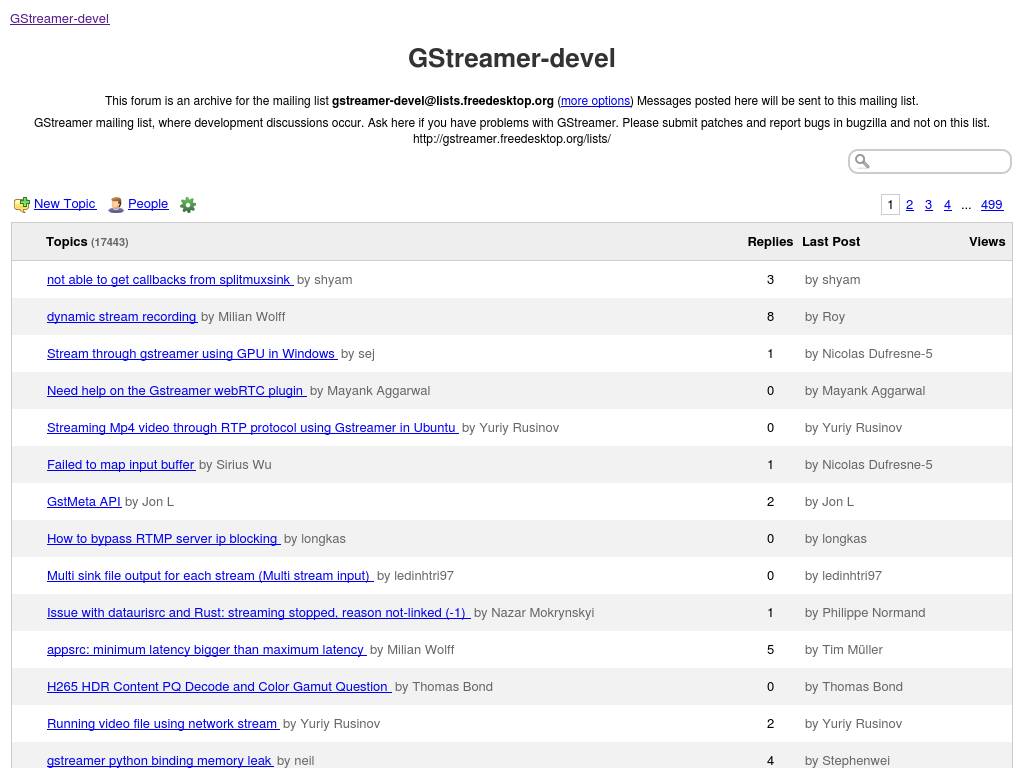
Task: Open the 'Failed to map input buffer' topic
Action: pyautogui.click(x=121, y=464)
